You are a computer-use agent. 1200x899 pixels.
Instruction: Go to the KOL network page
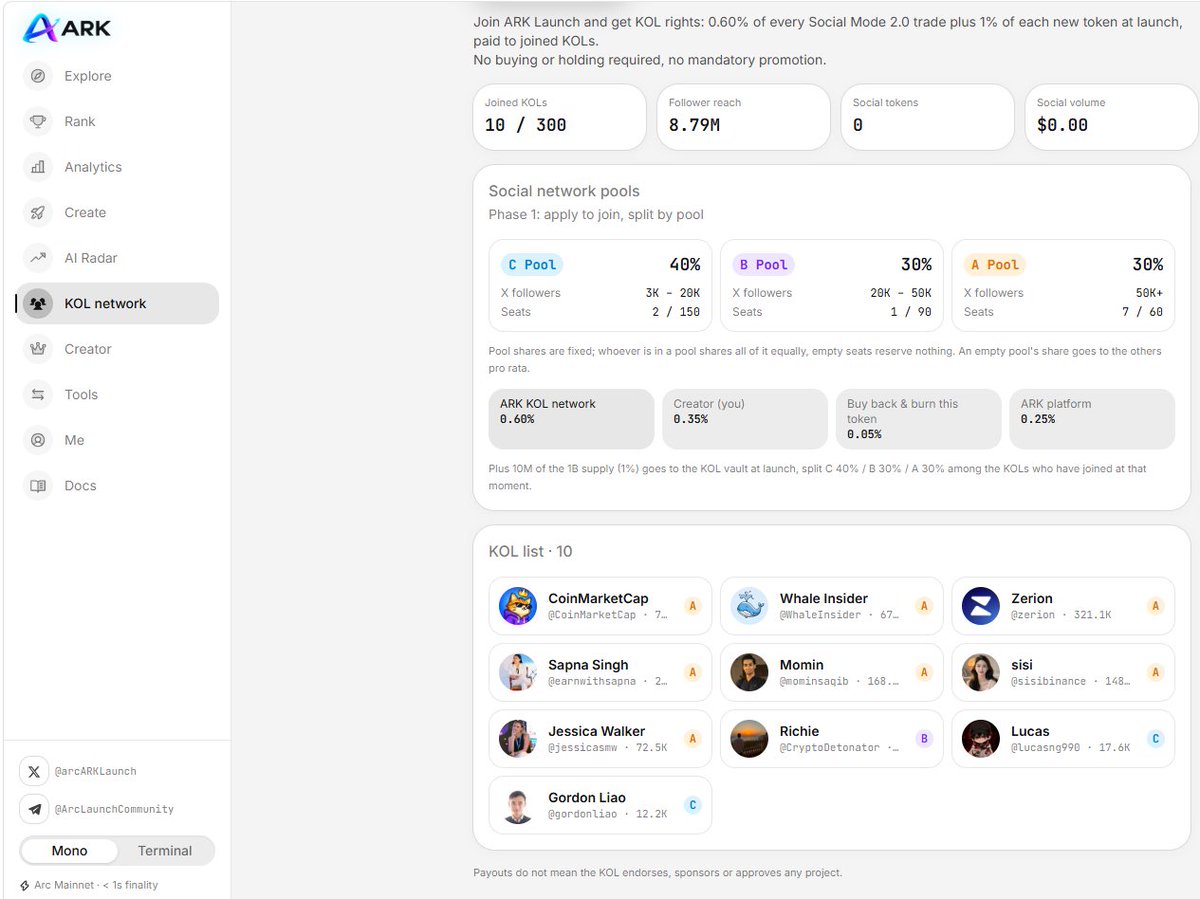click(118, 303)
